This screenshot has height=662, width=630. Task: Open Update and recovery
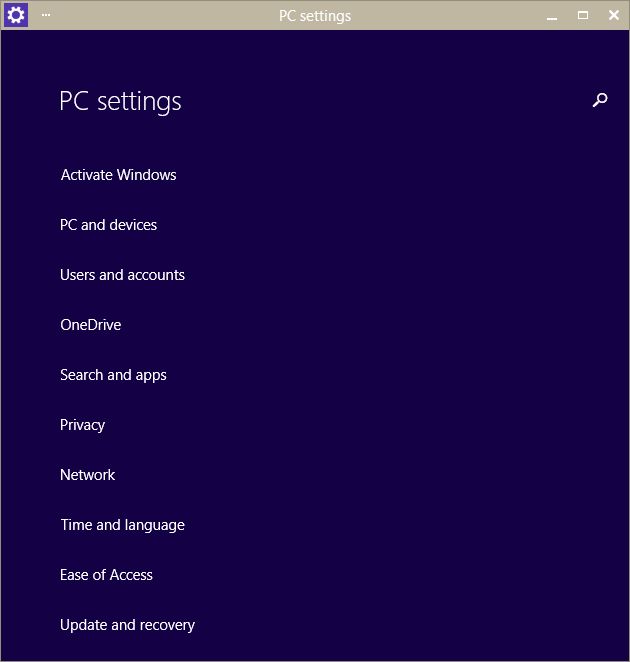(127, 625)
